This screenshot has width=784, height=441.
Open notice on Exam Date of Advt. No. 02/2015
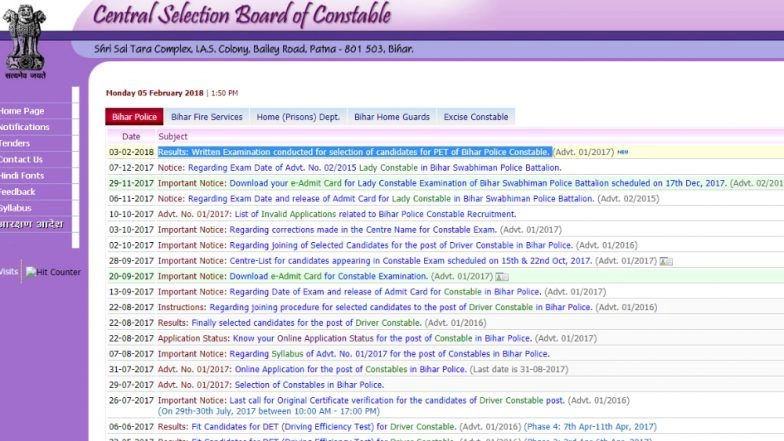click(x=374, y=168)
